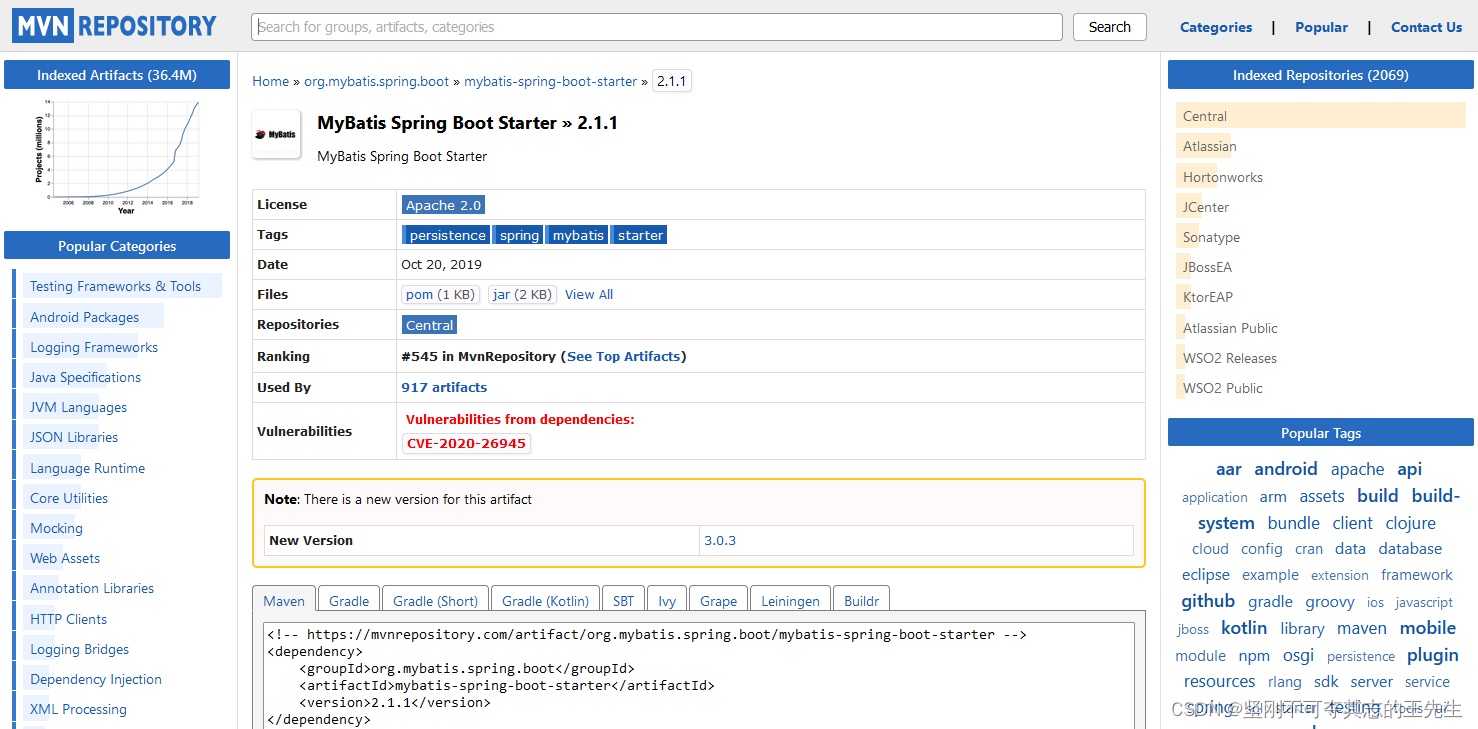This screenshot has height=729, width=1478.
Task: Switch to the Gradle (Short) tab
Action: tap(435, 600)
